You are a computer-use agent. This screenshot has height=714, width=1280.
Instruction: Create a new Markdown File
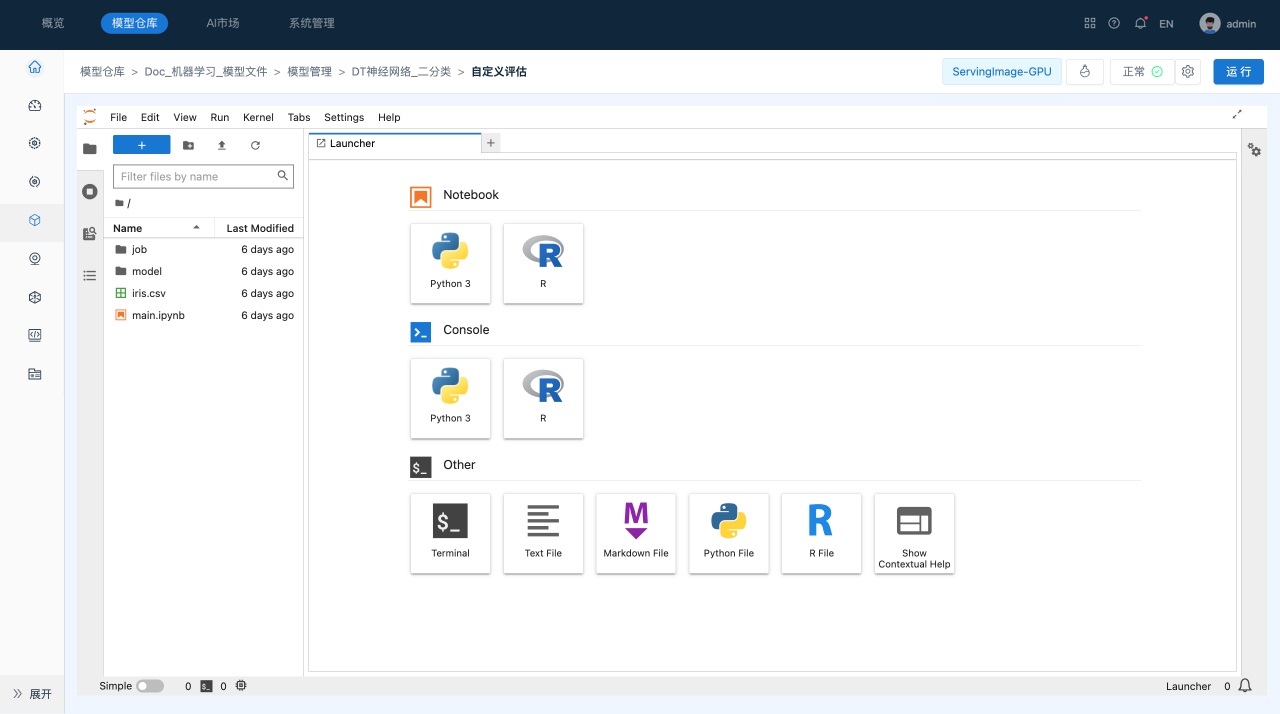[635, 532]
